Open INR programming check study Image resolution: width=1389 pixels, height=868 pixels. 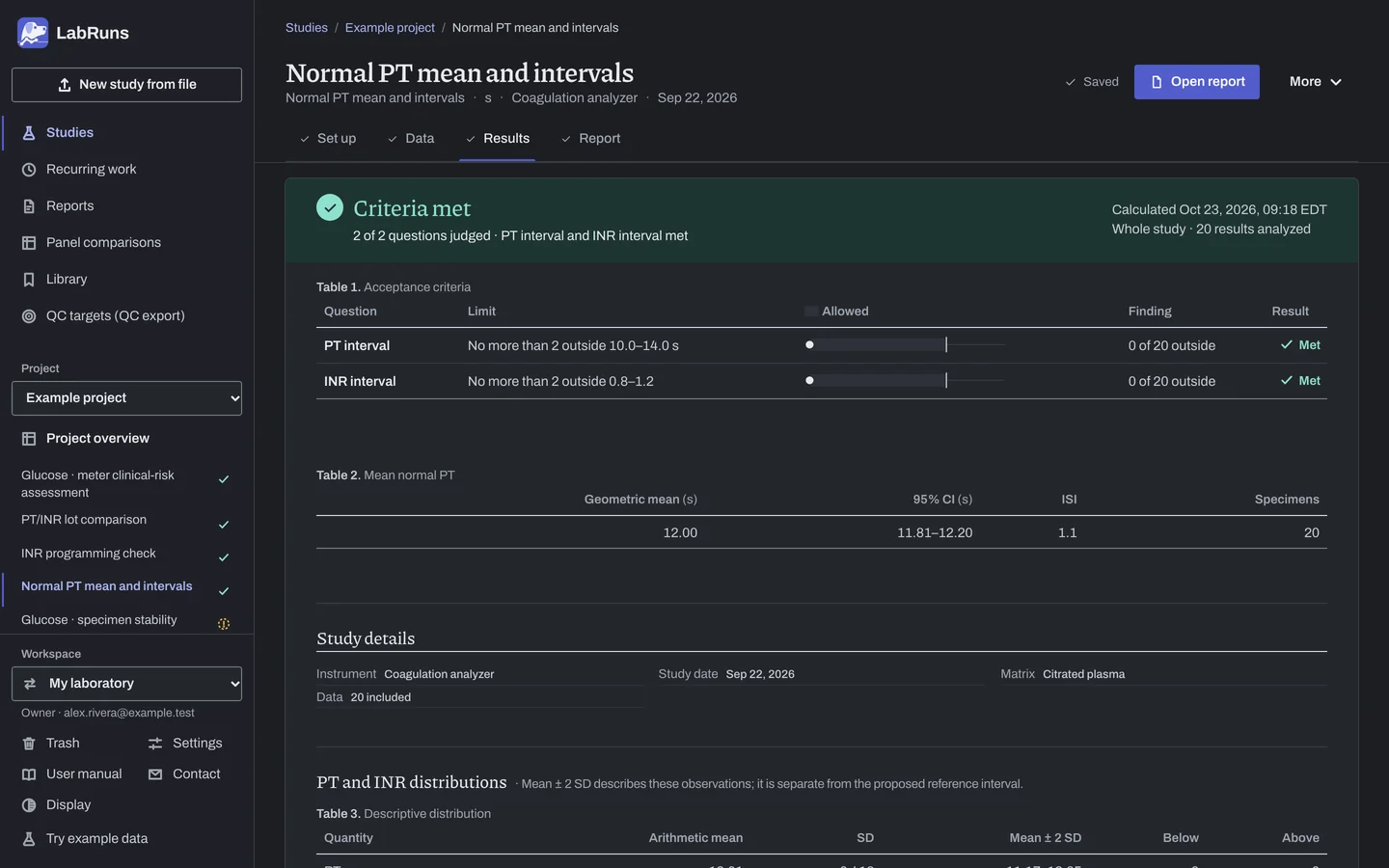click(x=126, y=555)
